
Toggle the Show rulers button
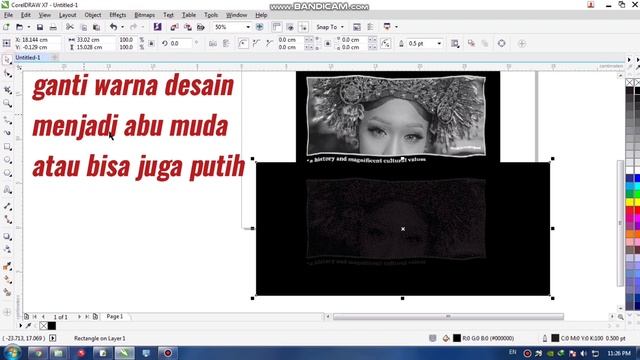[x=277, y=27]
